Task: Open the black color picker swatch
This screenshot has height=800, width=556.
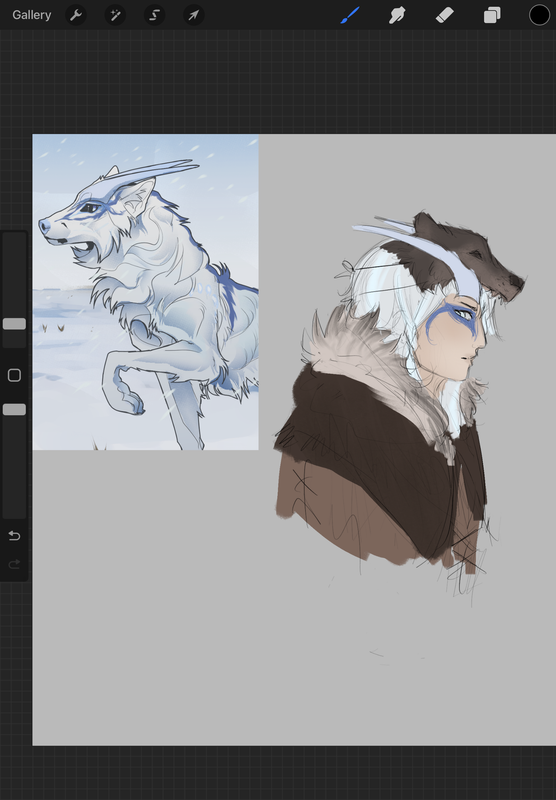Action: point(539,15)
